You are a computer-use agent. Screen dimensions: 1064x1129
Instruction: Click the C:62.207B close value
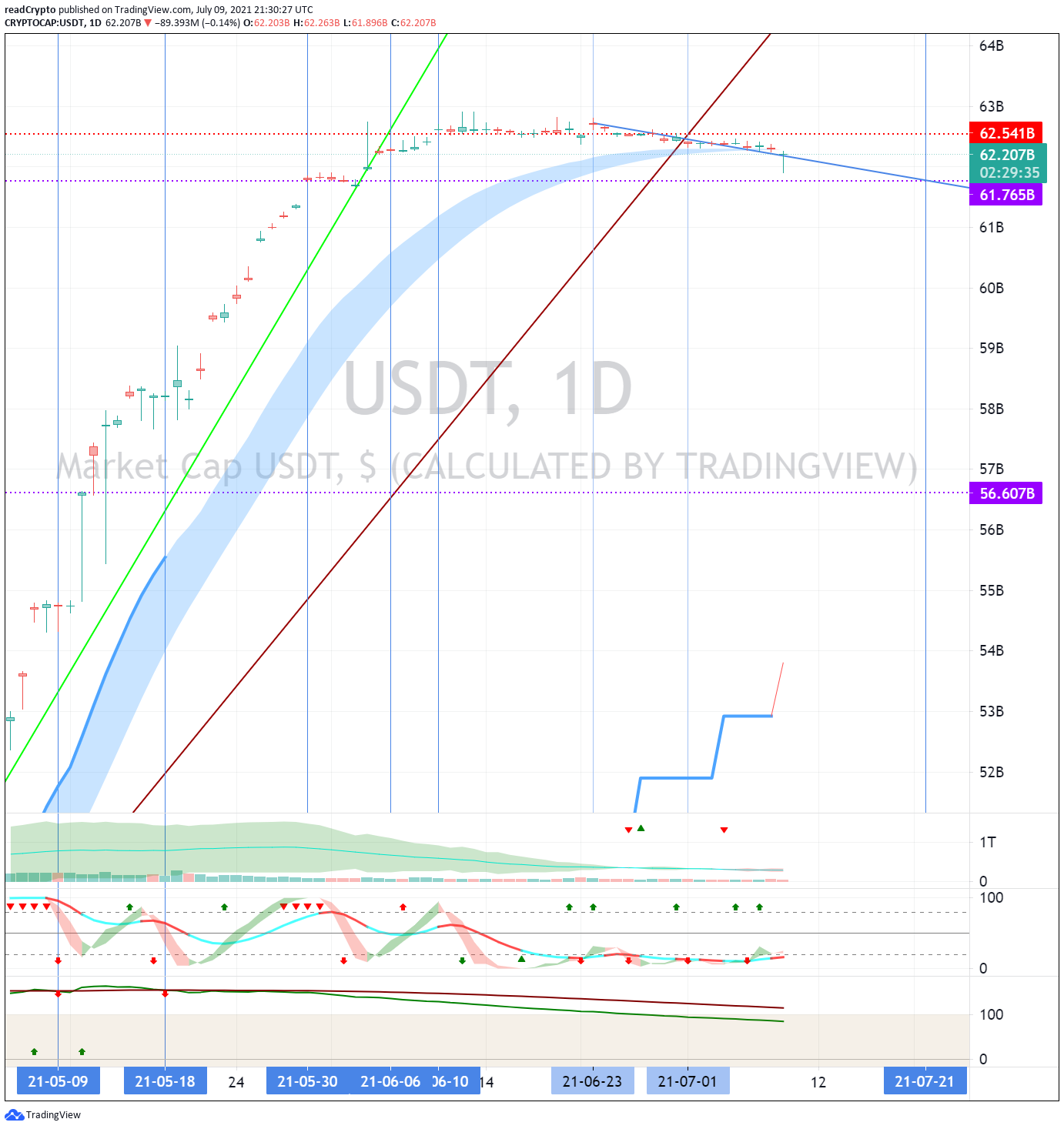click(413, 22)
